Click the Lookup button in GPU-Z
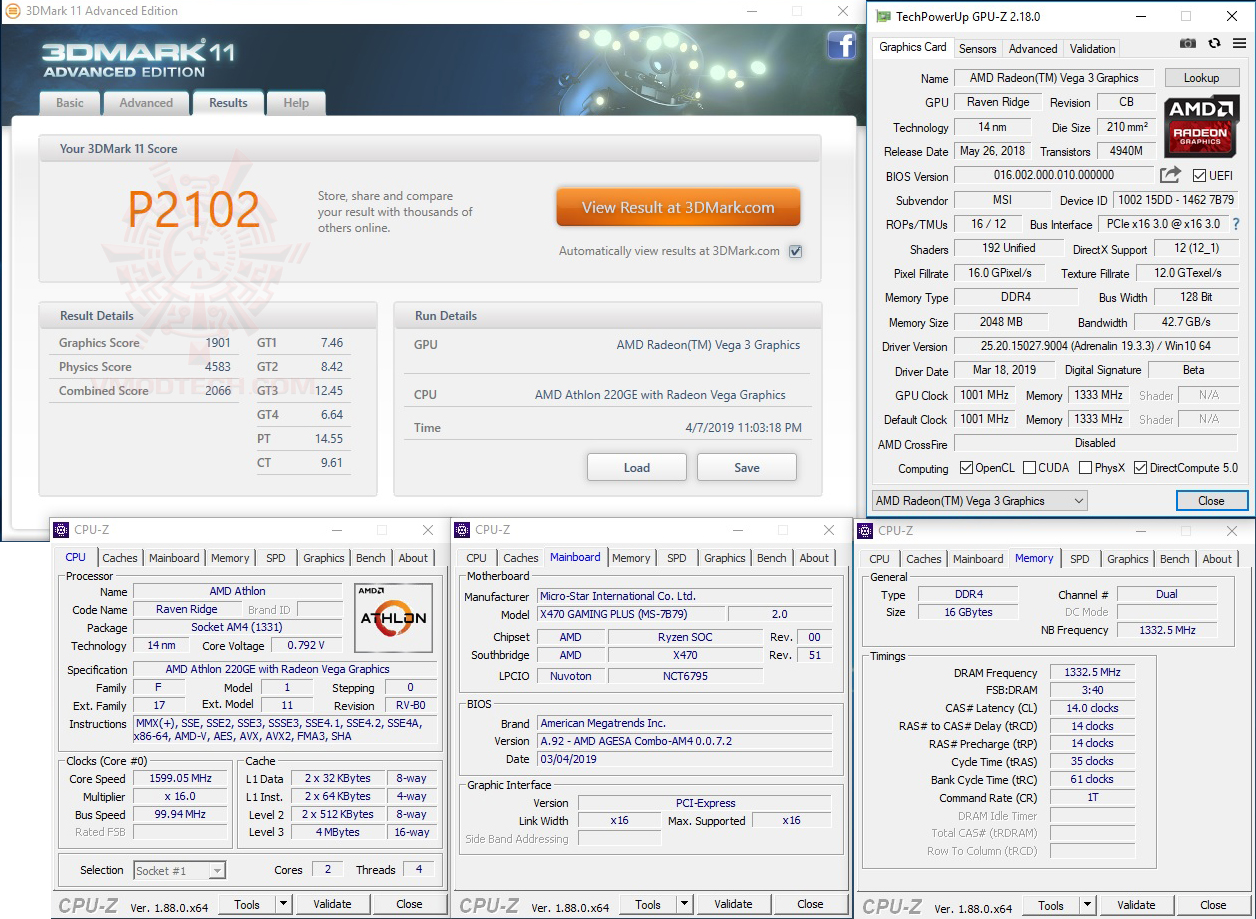 [1201, 77]
